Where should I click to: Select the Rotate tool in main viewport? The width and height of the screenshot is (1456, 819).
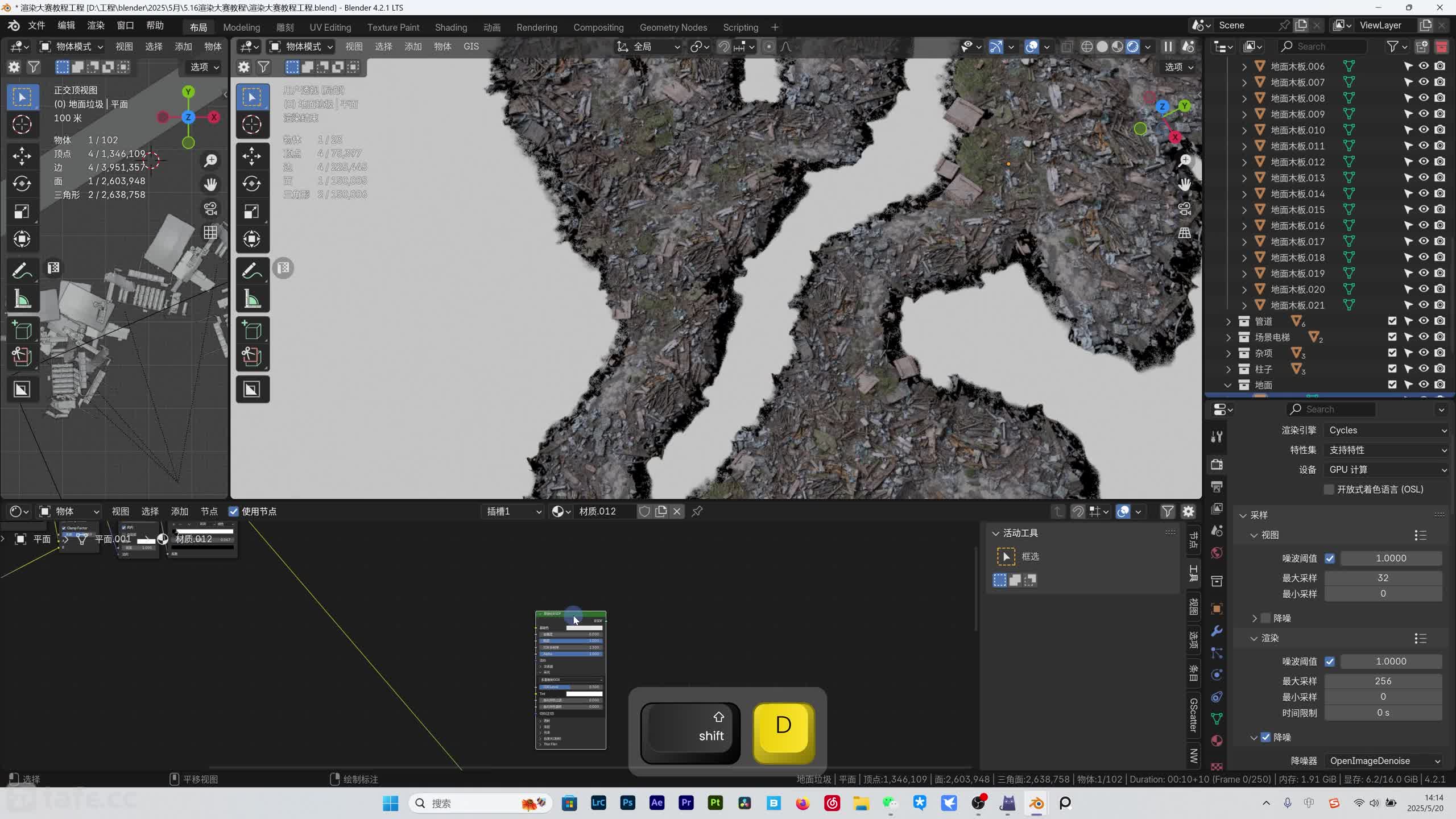[252, 184]
